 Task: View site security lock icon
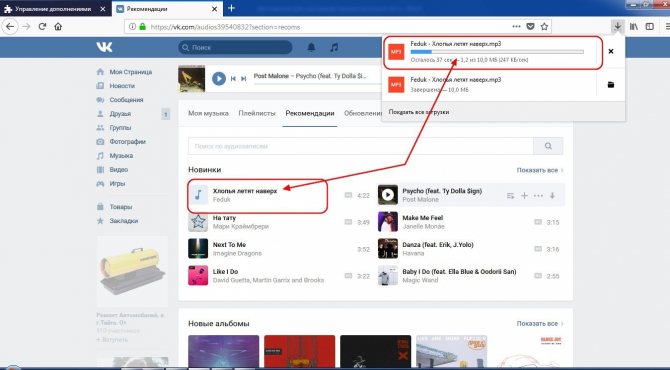[143, 26]
